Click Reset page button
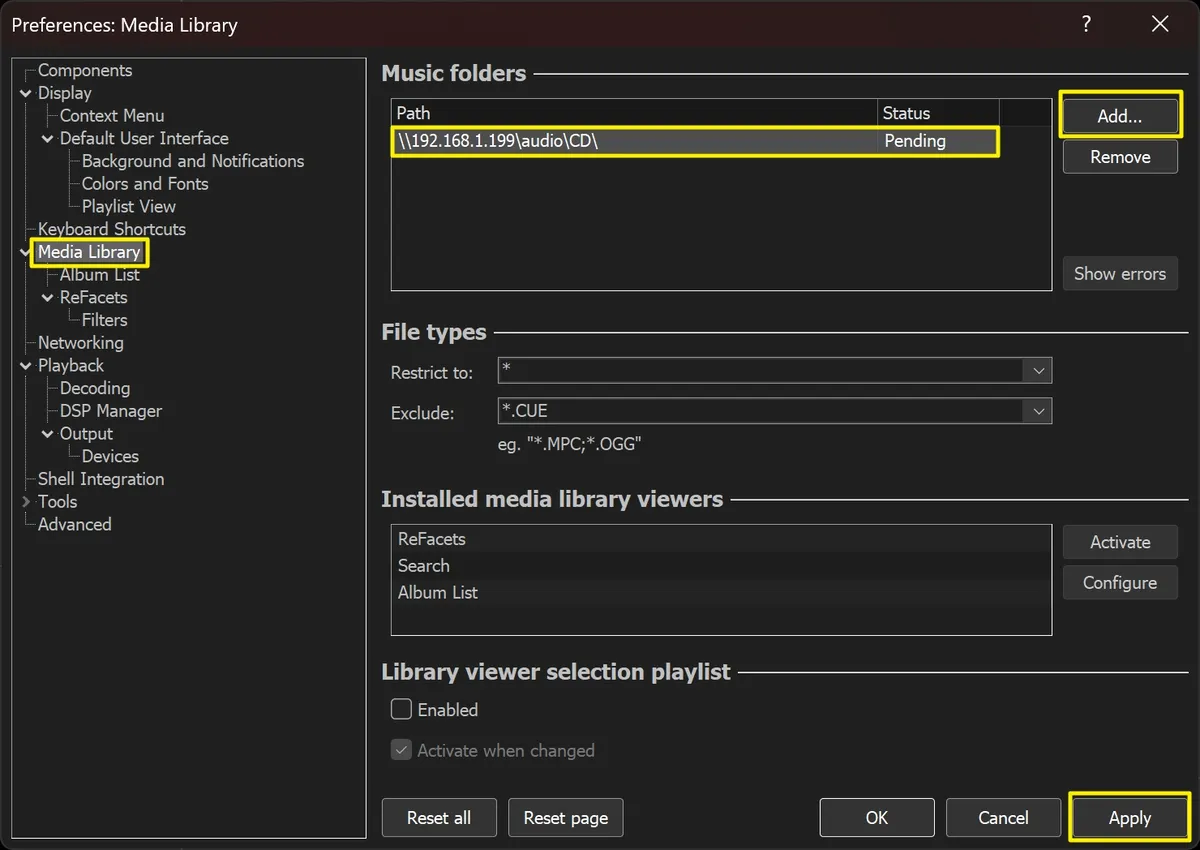1200x850 pixels. click(566, 818)
